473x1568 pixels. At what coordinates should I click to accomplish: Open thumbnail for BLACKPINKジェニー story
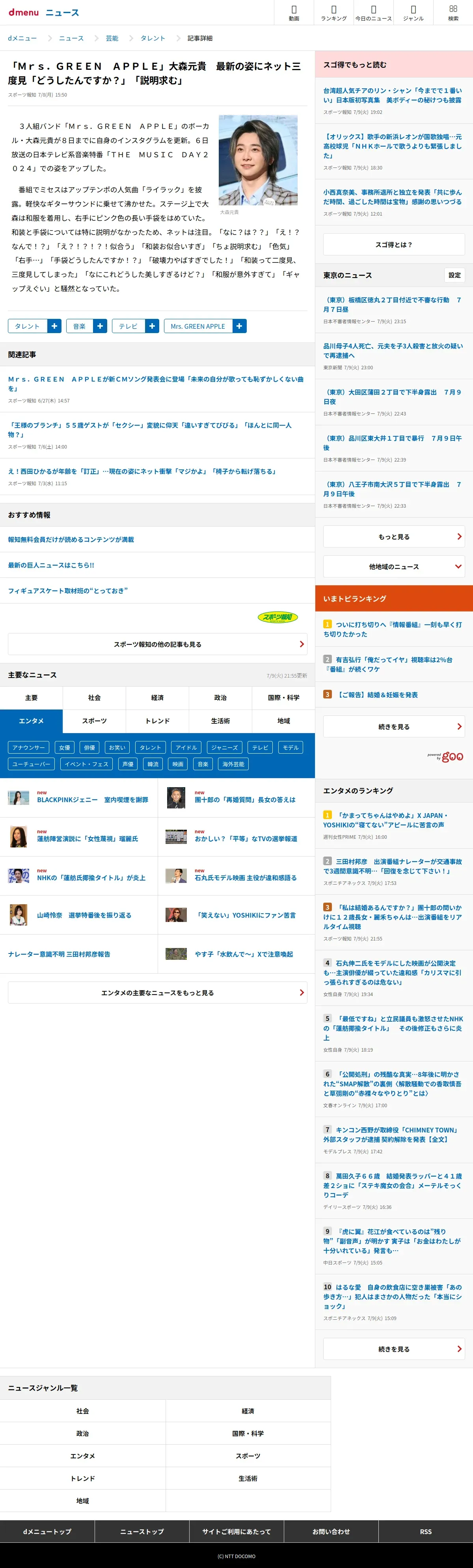pos(18,797)
